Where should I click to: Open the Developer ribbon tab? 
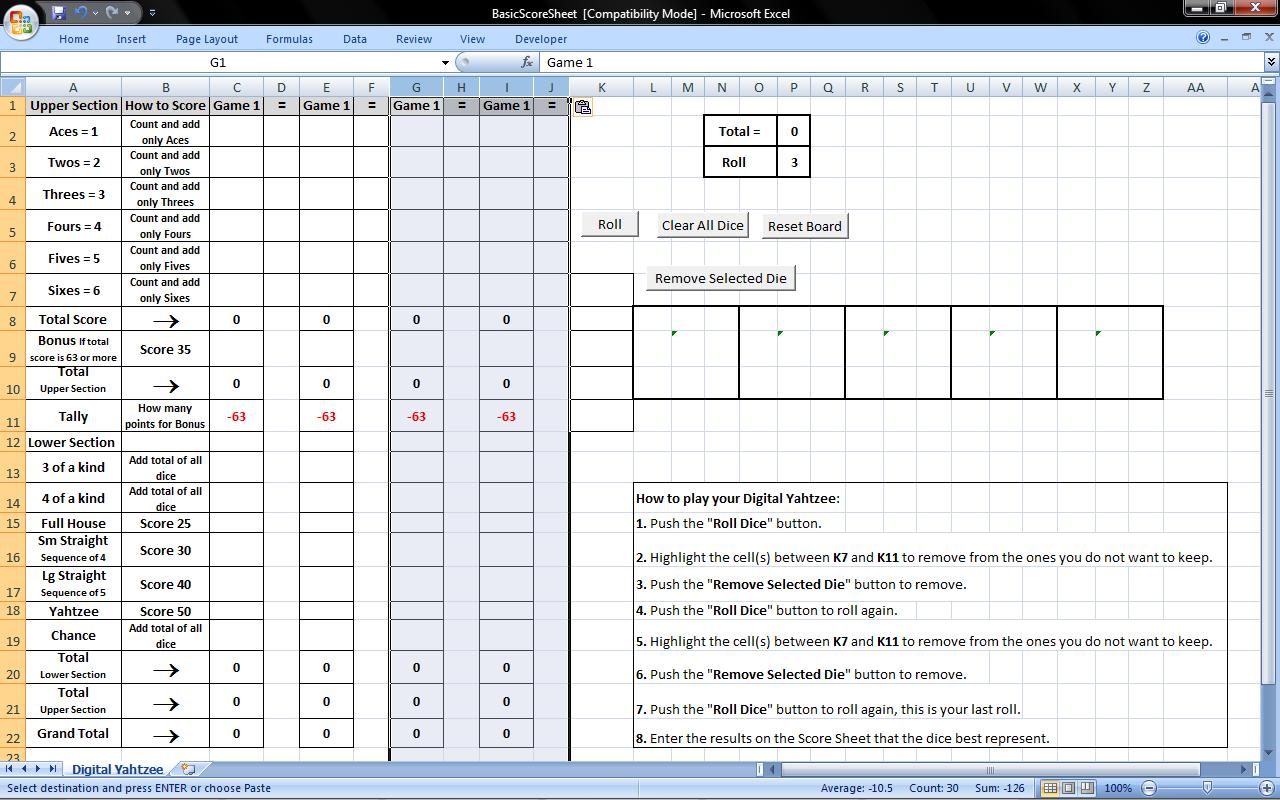coord(541,39)
